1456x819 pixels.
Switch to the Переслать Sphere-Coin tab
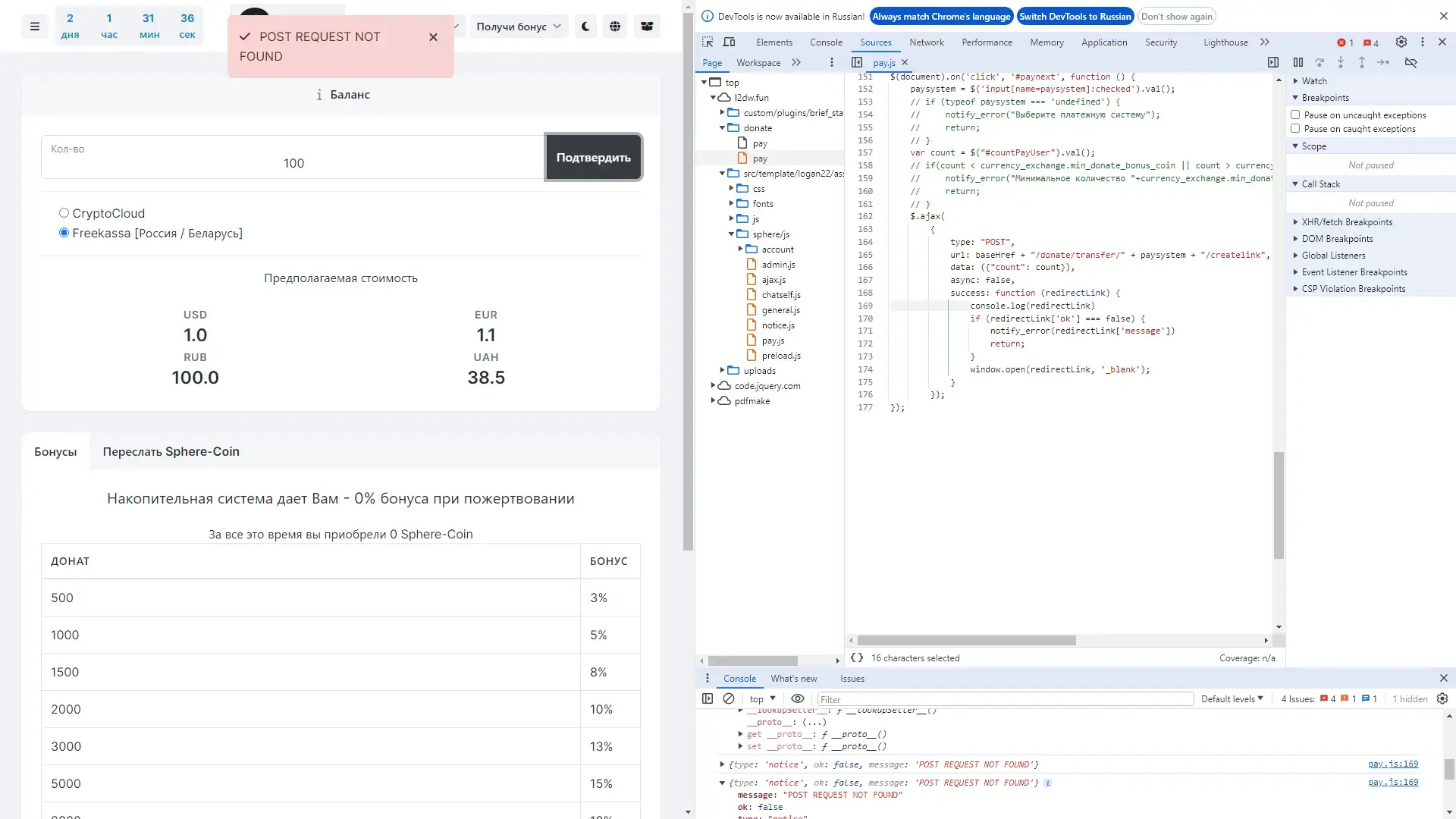pyautogui.click(x=171, y=452)
